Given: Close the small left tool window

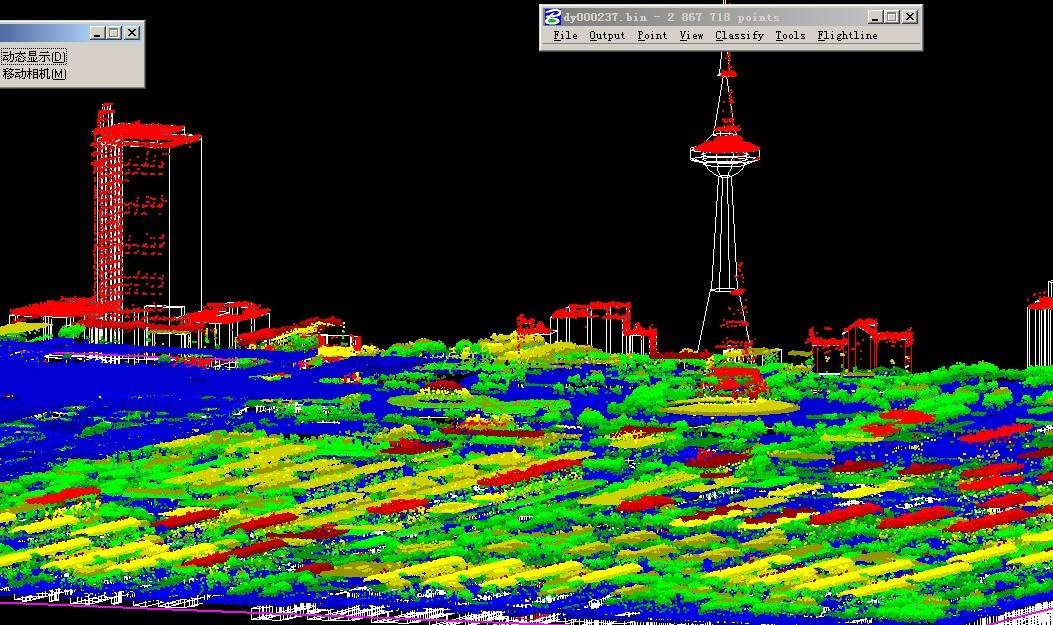Looking at the screenshot, I should (x=132, y=33).
